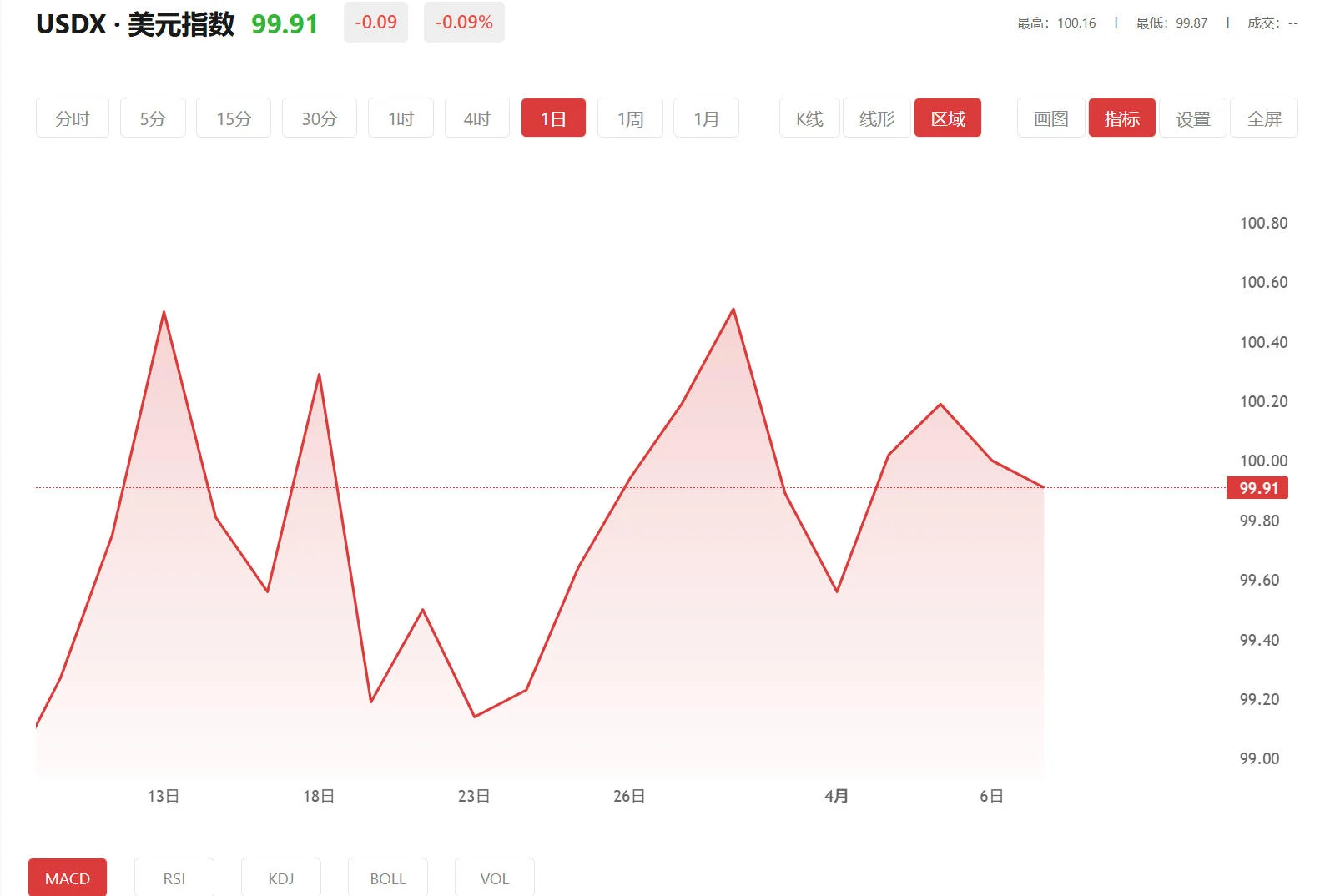Viewport: 1330px width, 896px height.
Task: Change chart type to 线形
Action: point(876,118)
